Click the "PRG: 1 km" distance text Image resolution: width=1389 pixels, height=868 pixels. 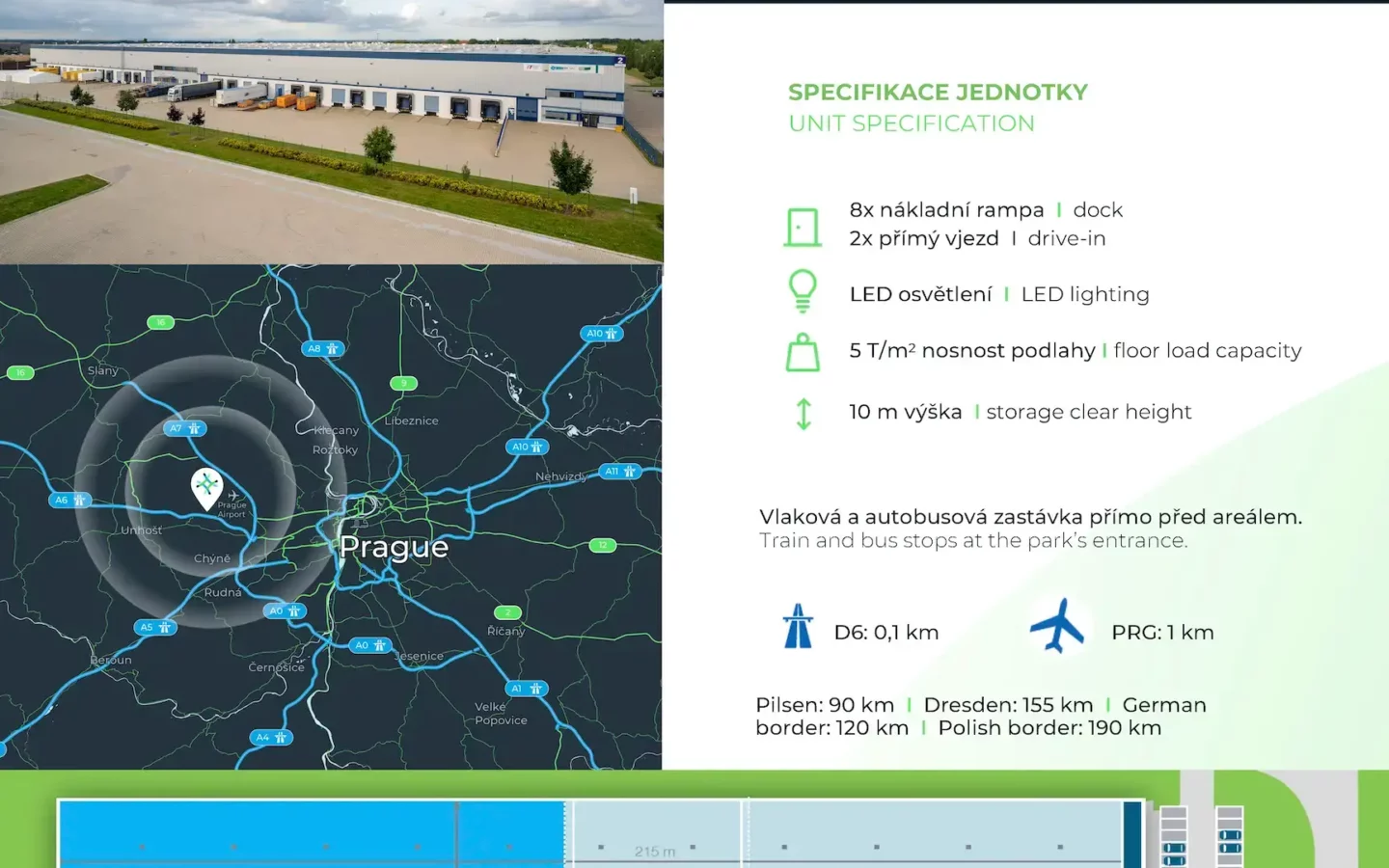pyautogui.click(x=1162, y=633)
